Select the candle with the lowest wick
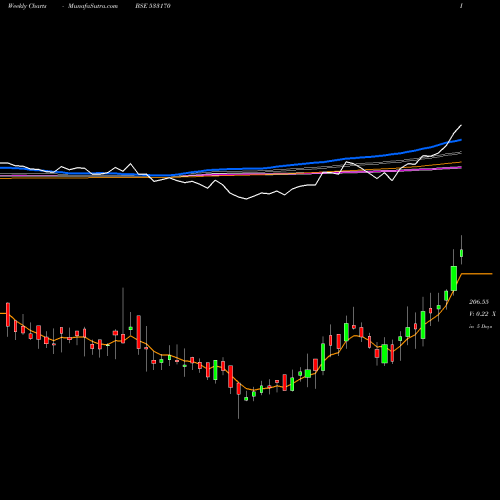This screenshot has width=500, height=500. (x=239, y=389)
